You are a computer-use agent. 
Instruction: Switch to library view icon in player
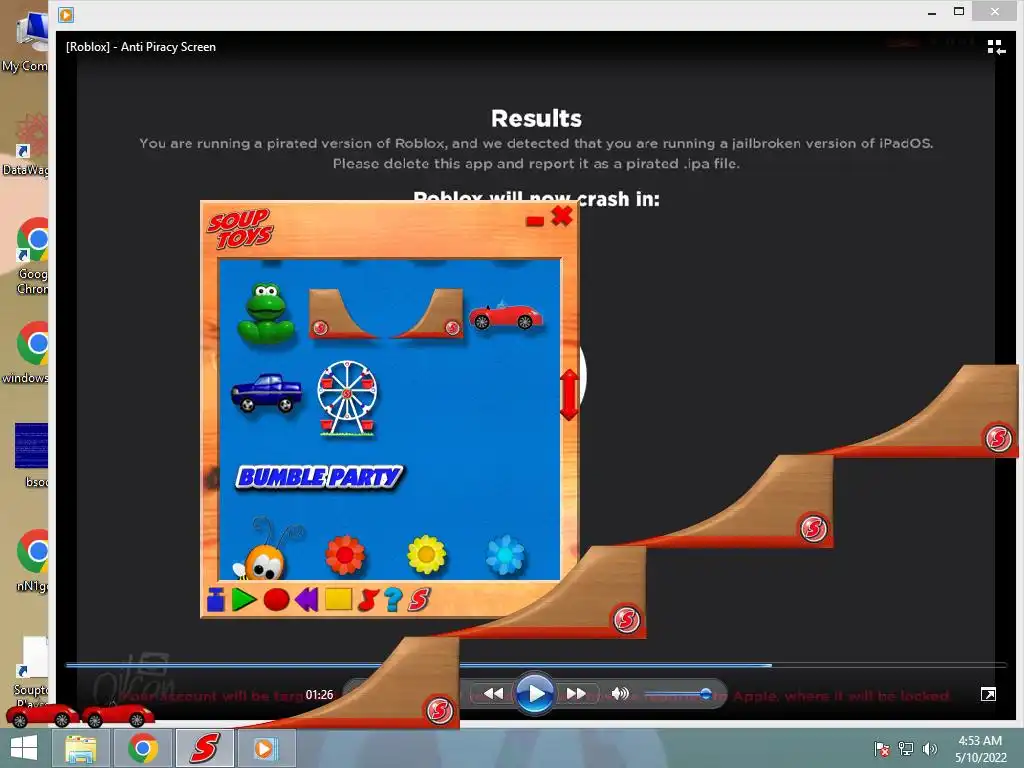[x=996, y=47]
